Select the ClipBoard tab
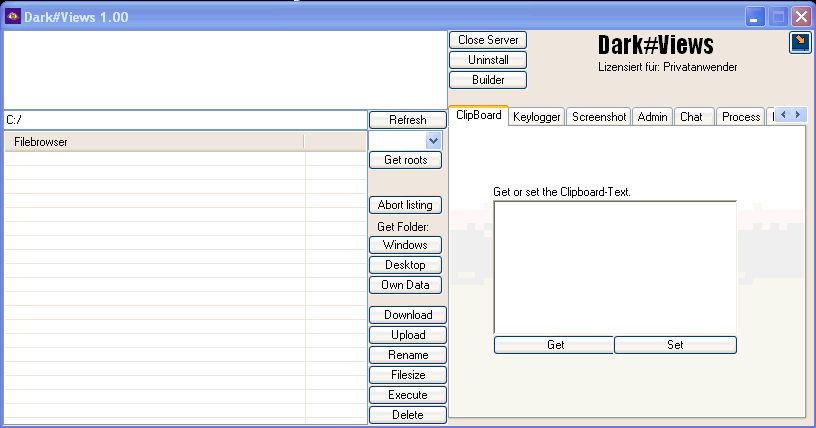The width and height of the screenshot is (816, 428). pos(478,116)
